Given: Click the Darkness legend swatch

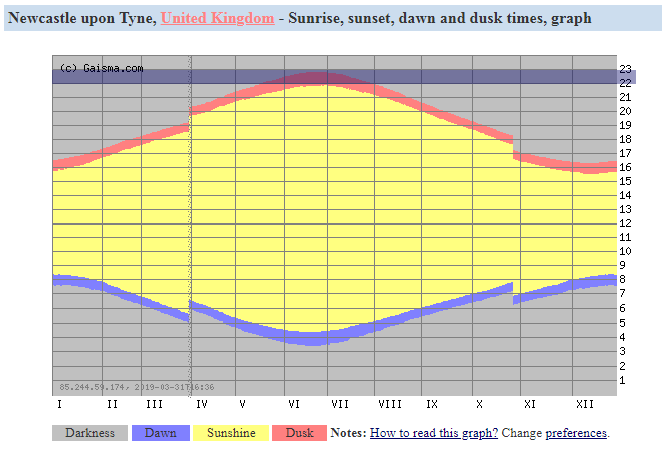Looking at the screenshot, I should (x=90, y=433).
